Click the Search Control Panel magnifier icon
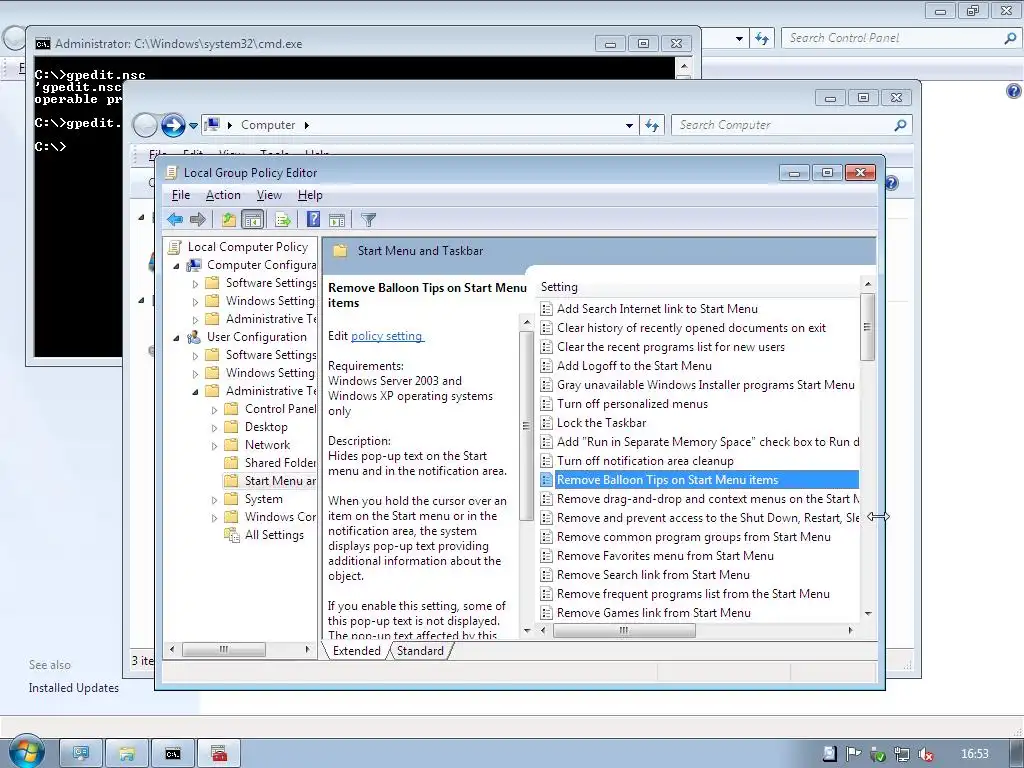 [1010, 38]
